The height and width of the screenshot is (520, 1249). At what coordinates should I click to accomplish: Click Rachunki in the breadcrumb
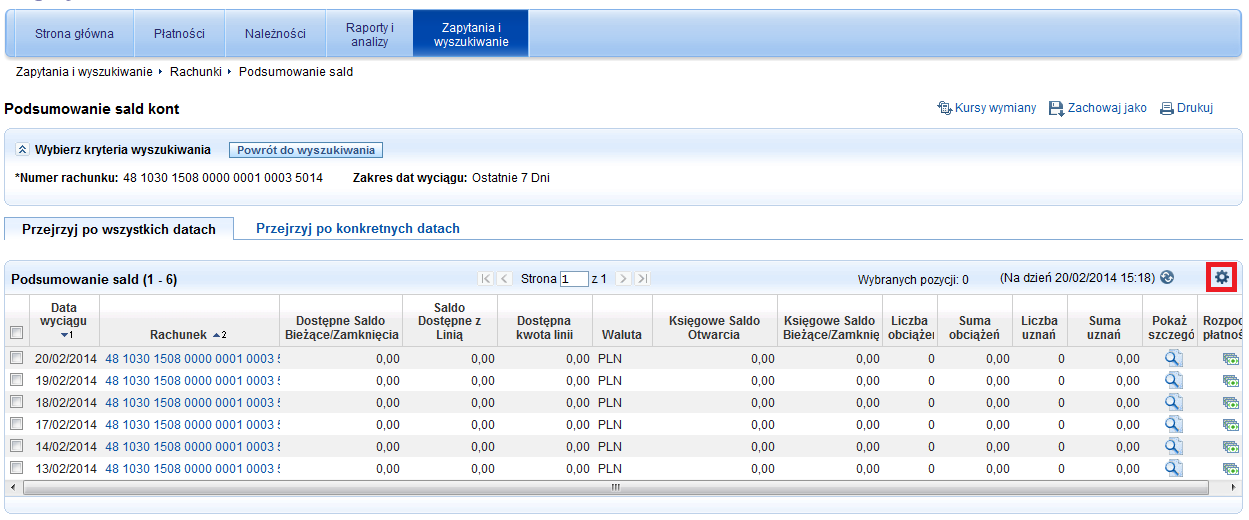pos(196,72)
